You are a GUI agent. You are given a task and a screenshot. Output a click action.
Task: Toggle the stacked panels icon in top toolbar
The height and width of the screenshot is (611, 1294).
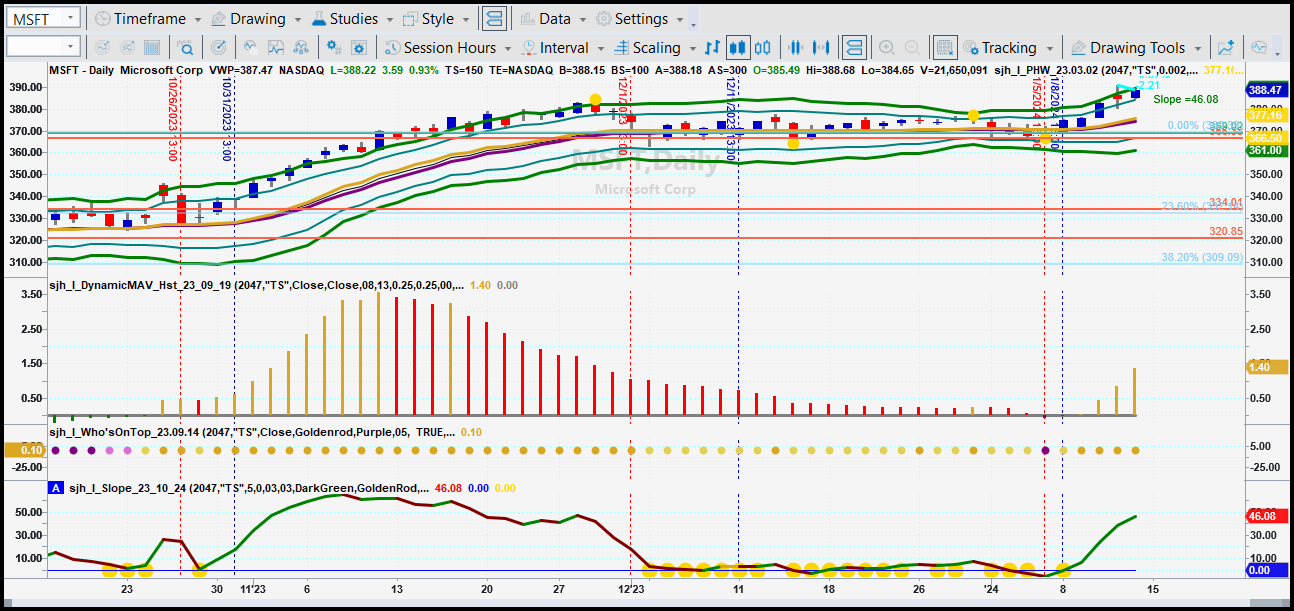click(493, 18)
